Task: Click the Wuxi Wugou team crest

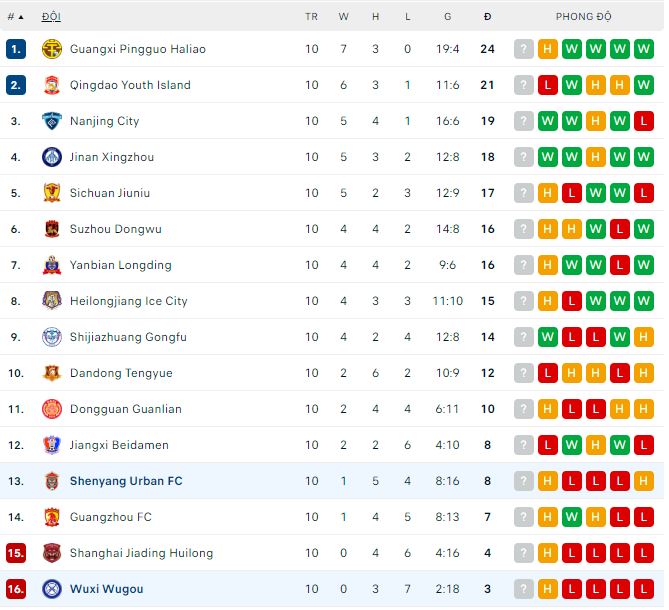Action: pos(52,589)
